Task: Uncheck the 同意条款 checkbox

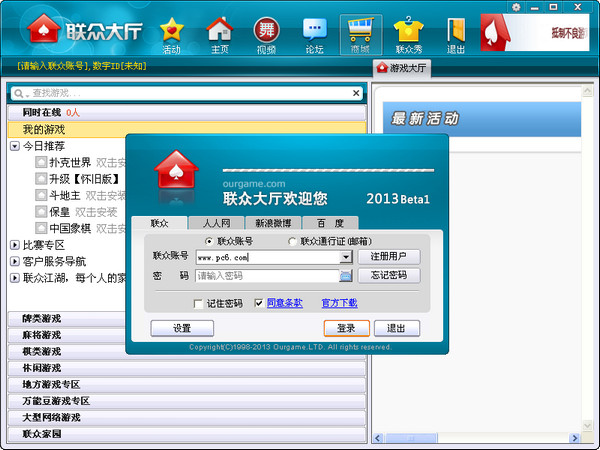Action: [x=259, y=303]
